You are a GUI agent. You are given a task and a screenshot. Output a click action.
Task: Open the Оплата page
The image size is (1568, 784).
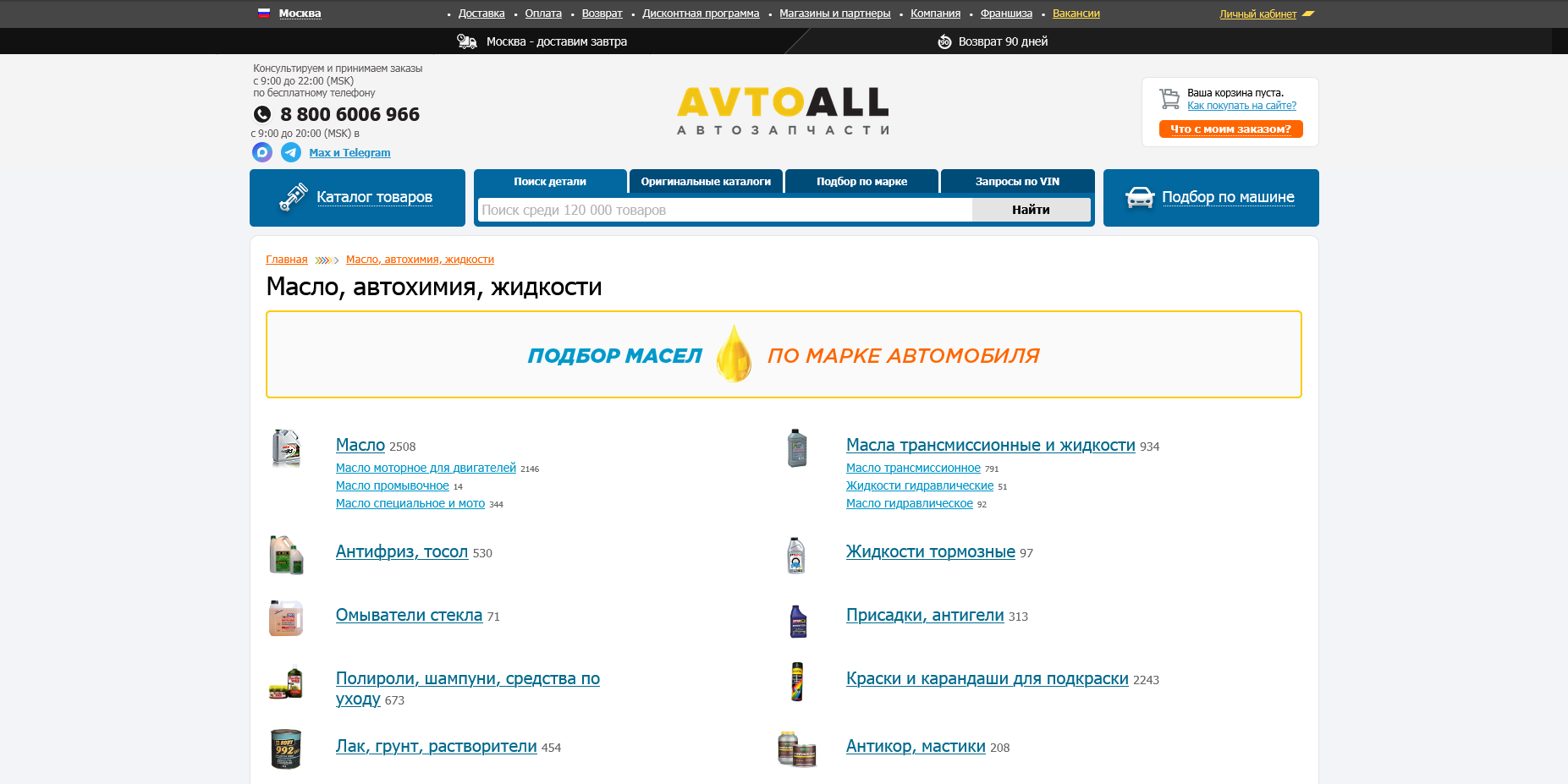543,14
